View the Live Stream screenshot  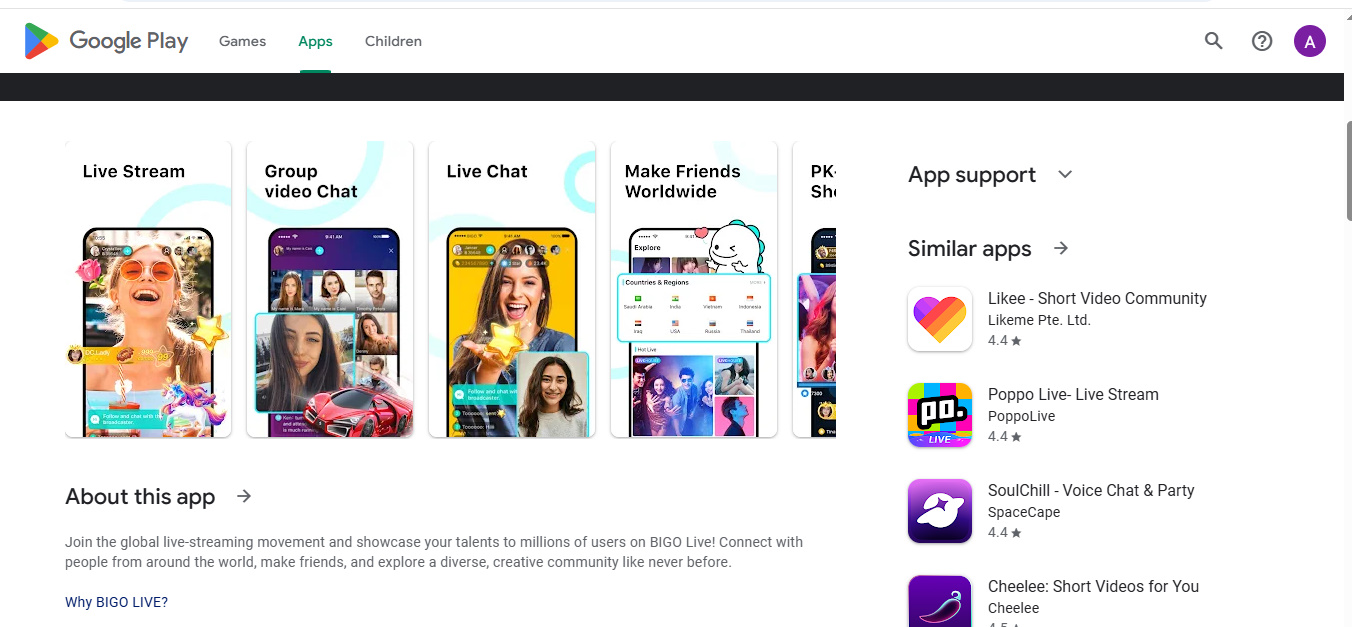coord(148,289)
